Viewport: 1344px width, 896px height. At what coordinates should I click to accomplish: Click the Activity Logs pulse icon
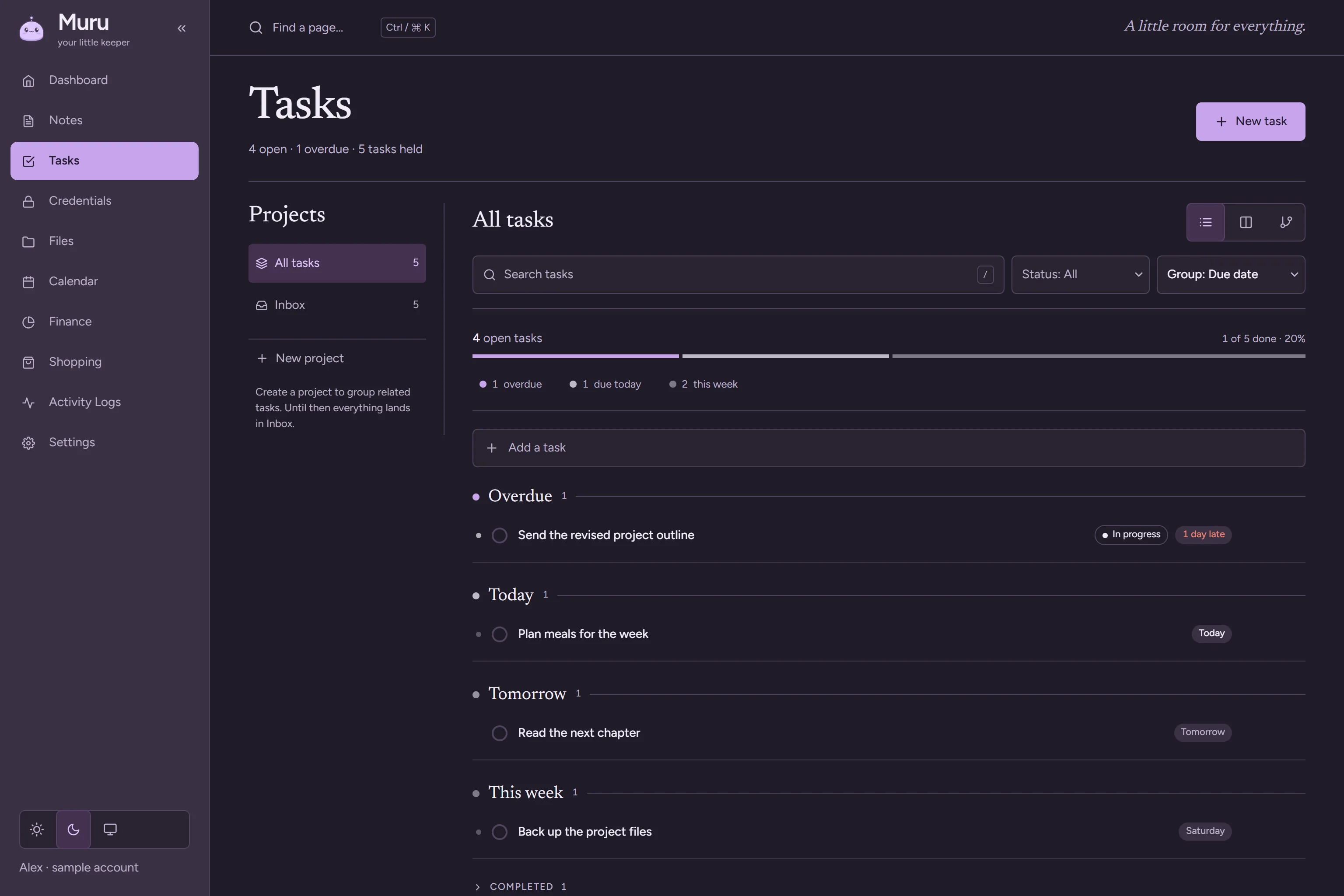tap(28, 402)
